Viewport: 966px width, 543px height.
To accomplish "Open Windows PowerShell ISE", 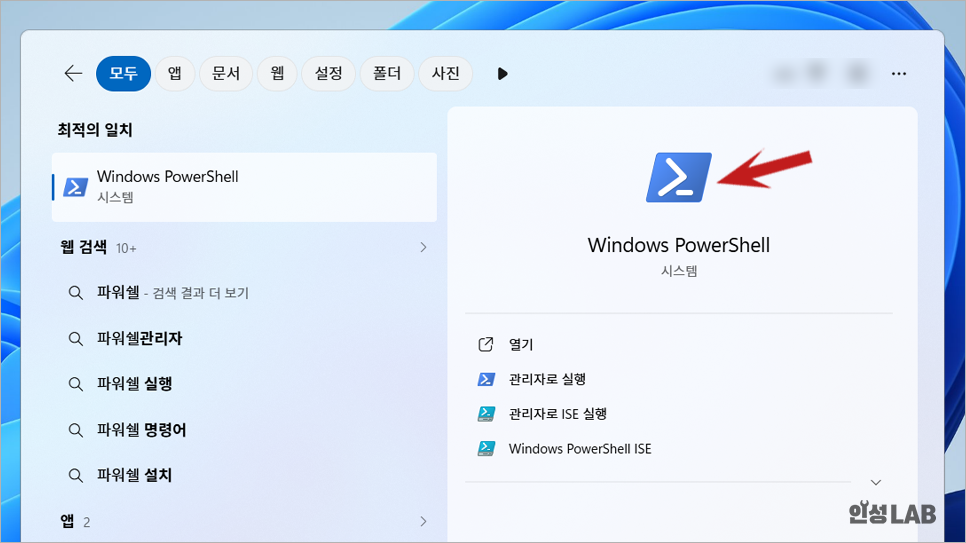I will (580, 449).
